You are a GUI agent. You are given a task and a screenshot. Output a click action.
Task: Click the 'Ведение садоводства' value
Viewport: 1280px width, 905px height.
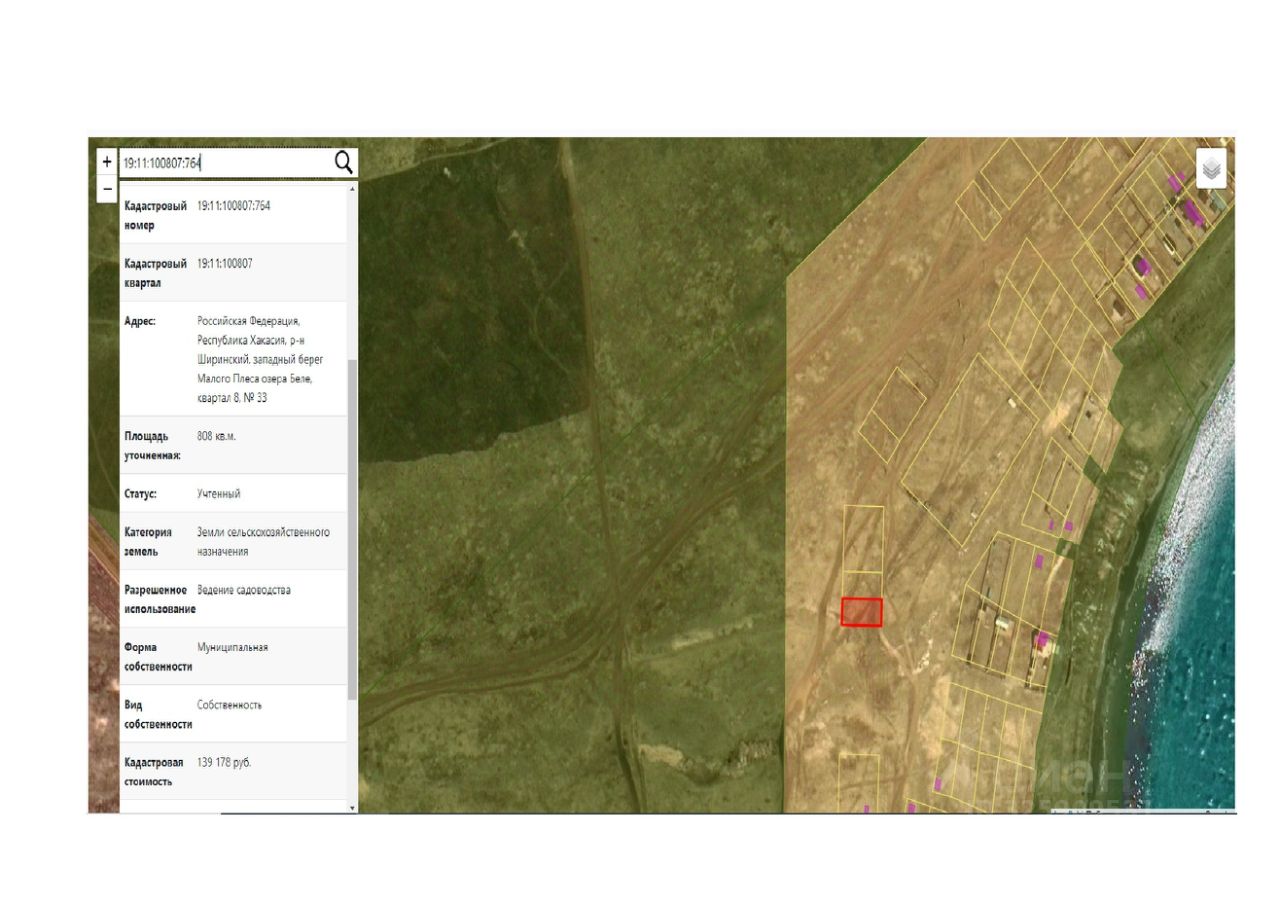244,590
